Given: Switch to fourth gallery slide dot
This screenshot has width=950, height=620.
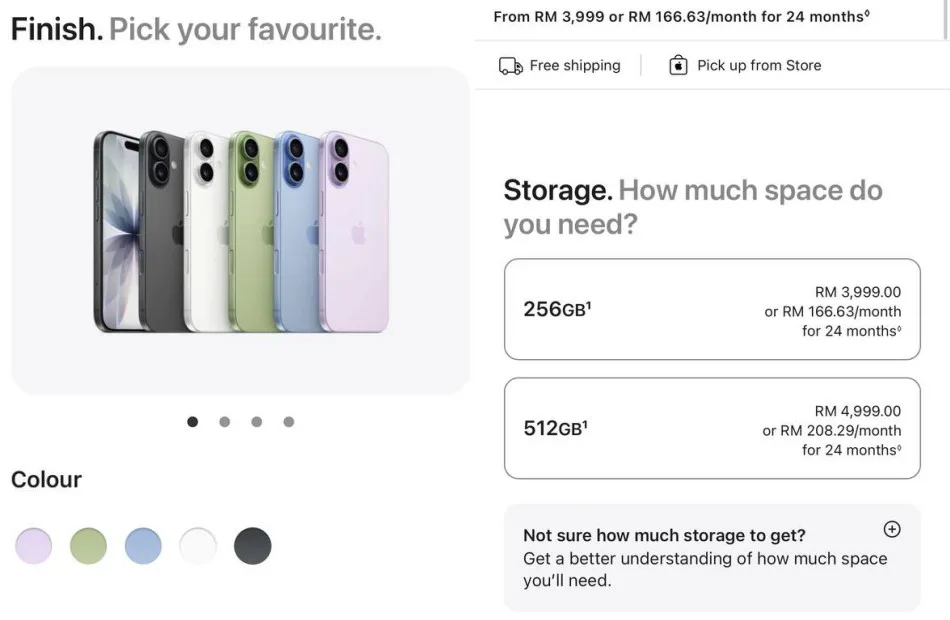Looking at the screenshot, I should pyautogui.click(x=288, y=422).
